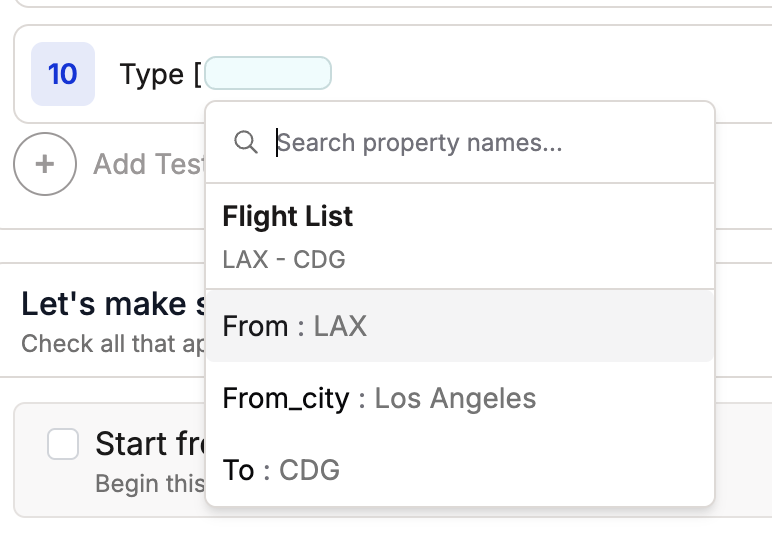
Task: Click the "LAX - CDG" subtitle
Action: click(x=283, y=260)
